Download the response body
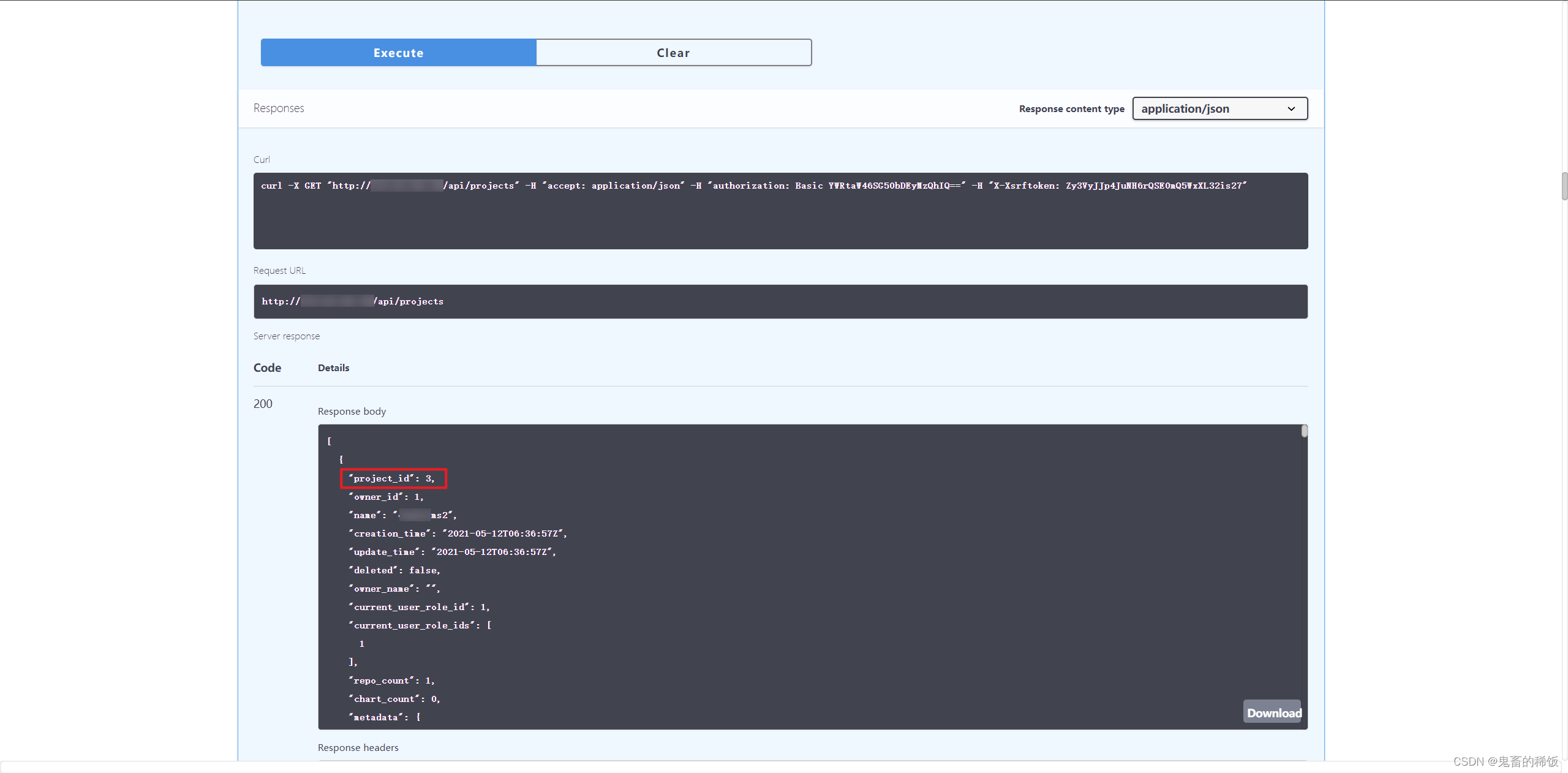The image size is (1568, 773). pyautogui.click(x=1273, y=712)
